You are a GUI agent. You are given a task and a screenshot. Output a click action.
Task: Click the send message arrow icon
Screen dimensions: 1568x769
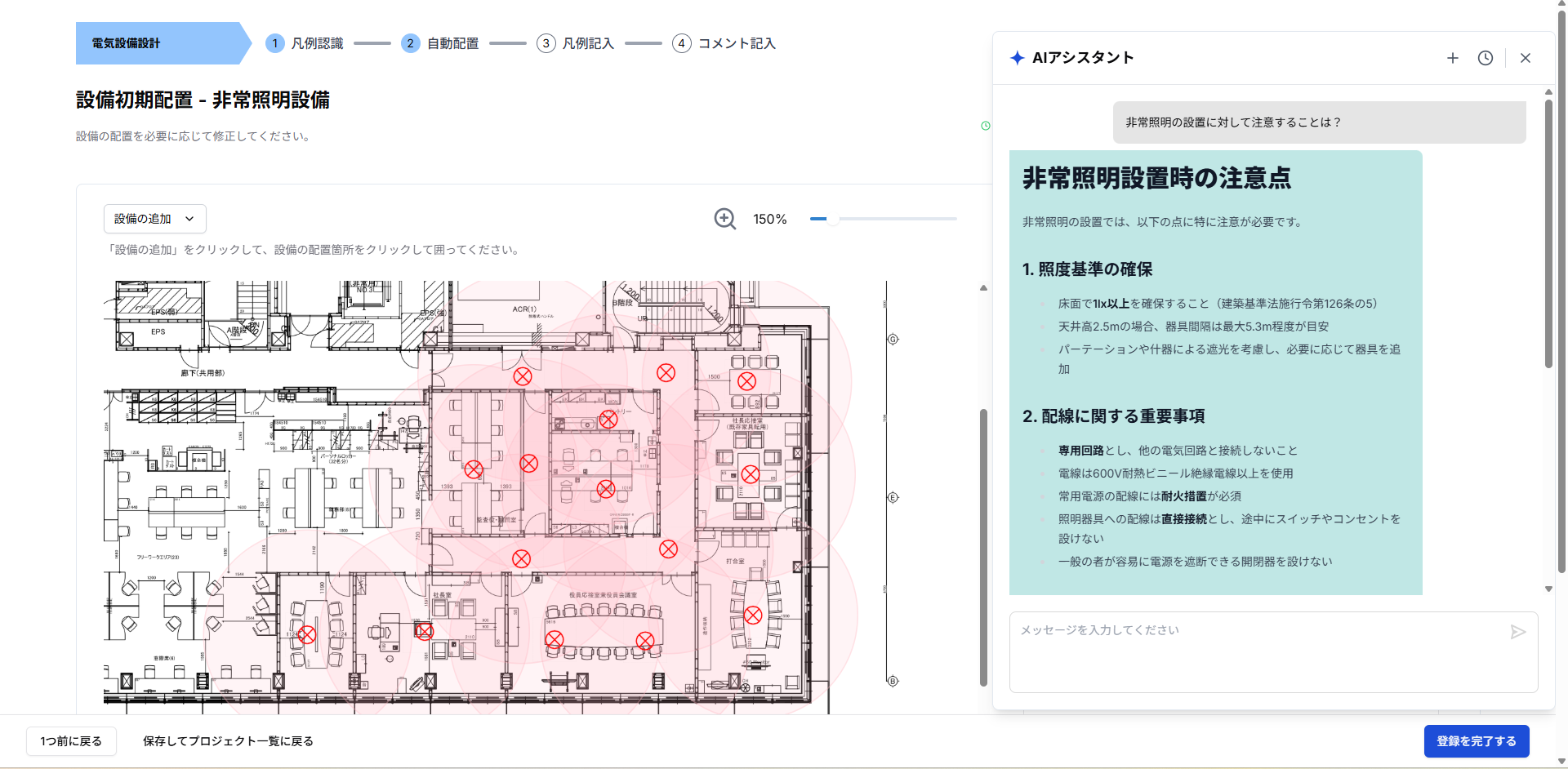point(1518,632)
